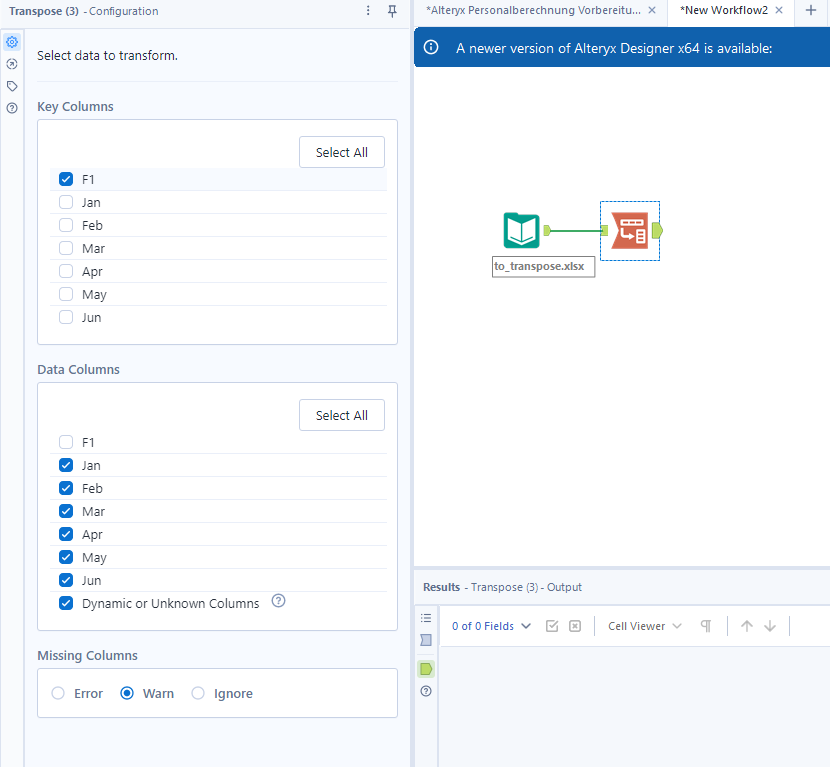Click the select all fields check icon
Screen dimensions: 830x767
pos(552,626)
